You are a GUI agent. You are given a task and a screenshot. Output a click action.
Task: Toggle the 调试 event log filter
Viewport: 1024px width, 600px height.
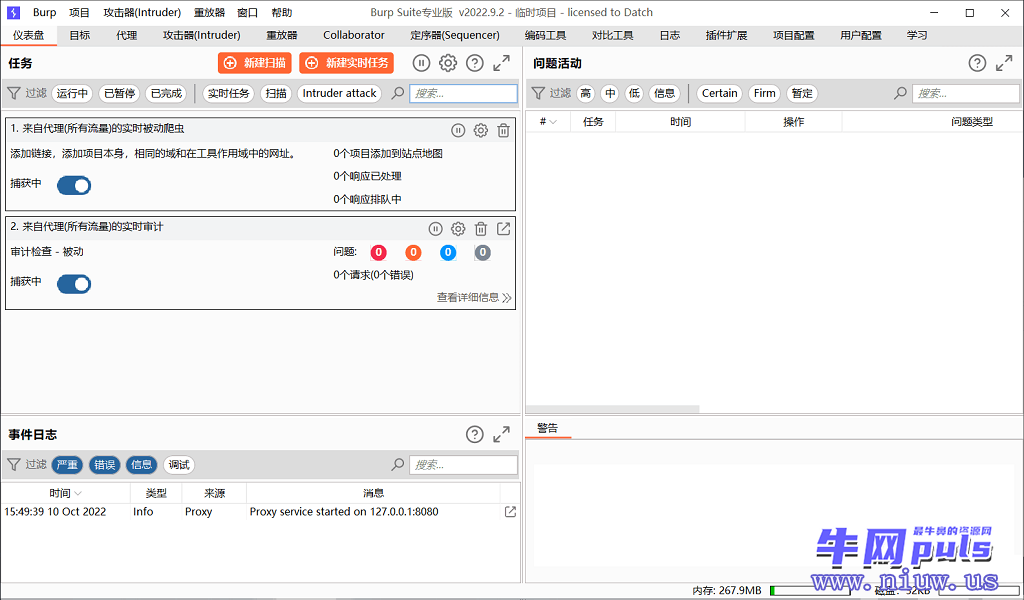[x=179, y=464]
